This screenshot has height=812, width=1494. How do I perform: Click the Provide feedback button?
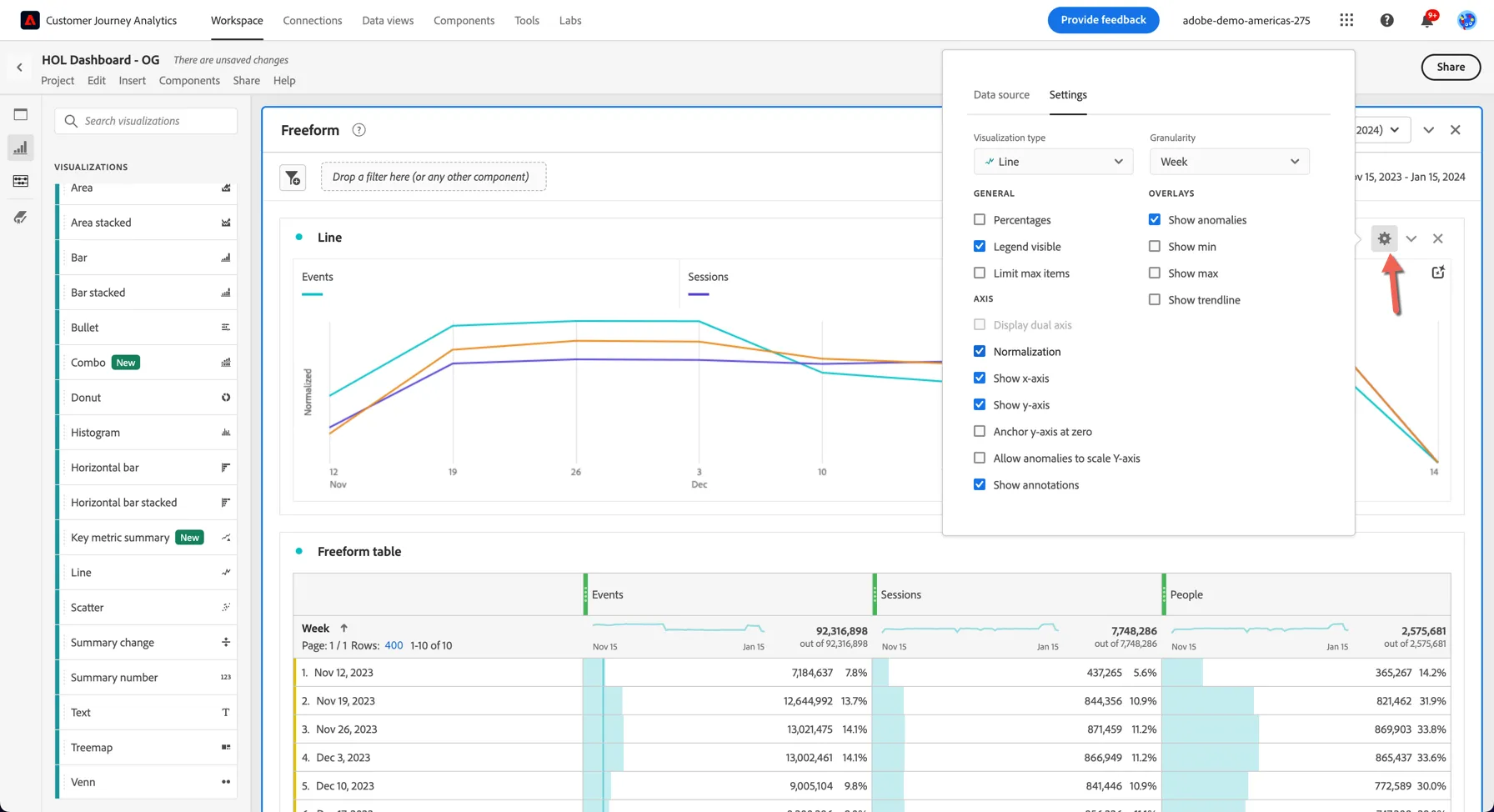tap(1103, 20)
